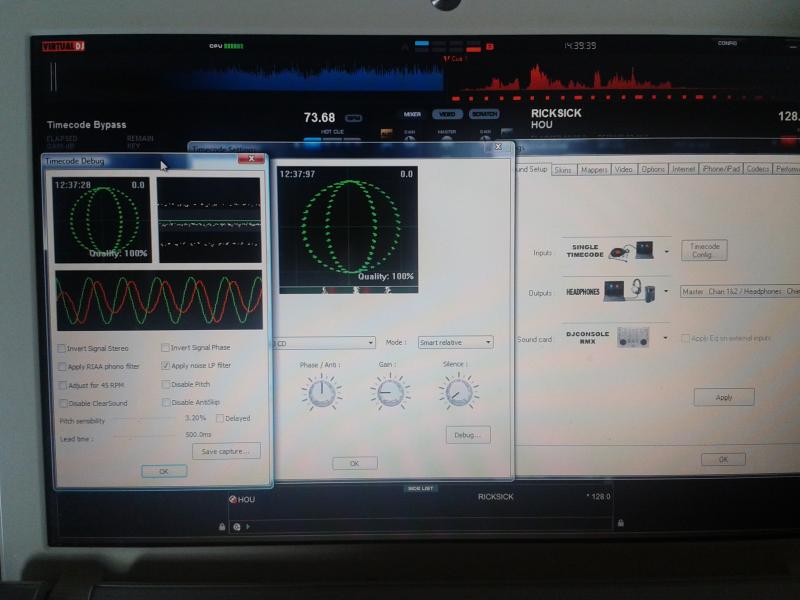
Task: Check Adjust for 45 RPM
Action: (63, 385)
